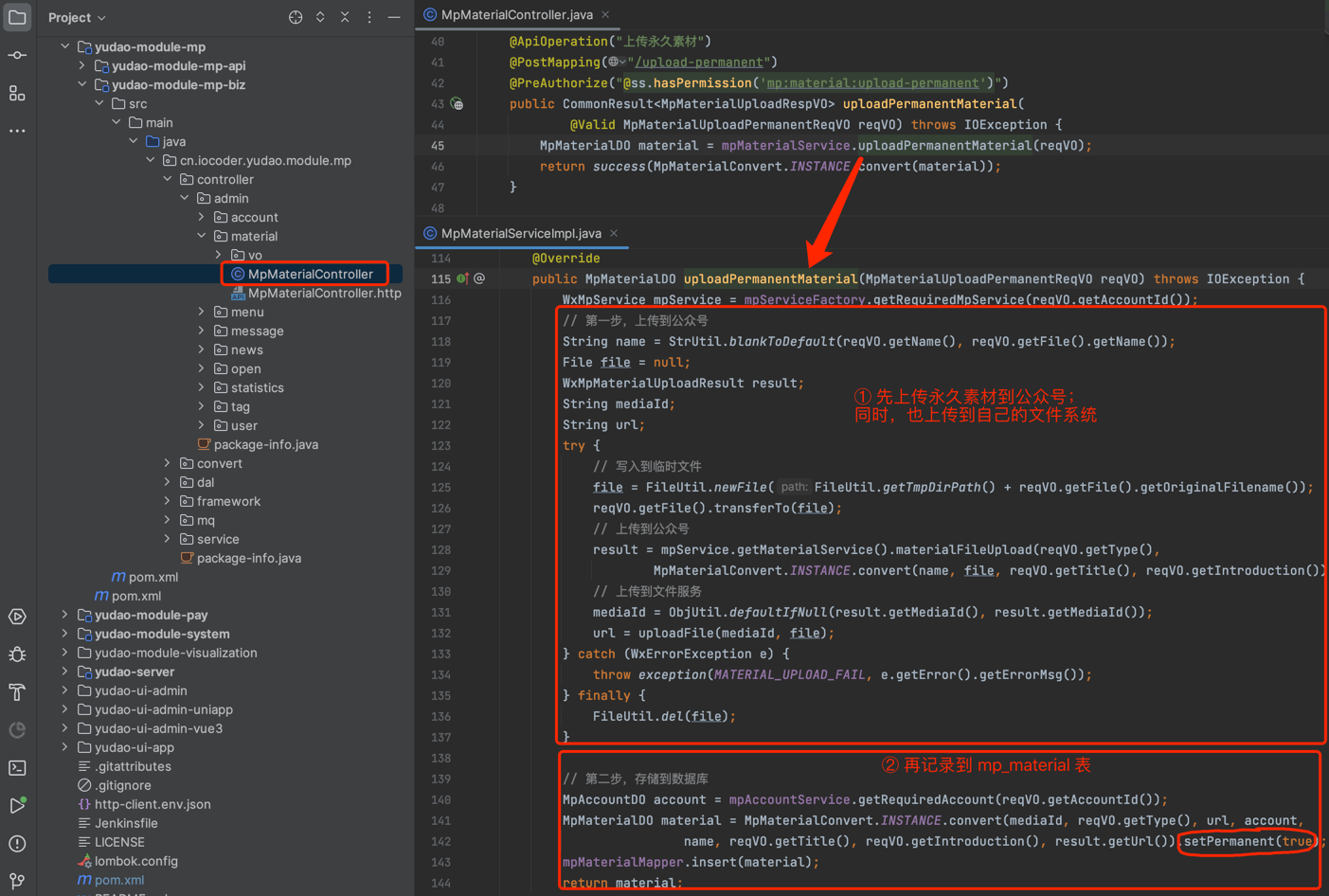
Task: Click the Project folder icon in sidebar
Action: 17,17
